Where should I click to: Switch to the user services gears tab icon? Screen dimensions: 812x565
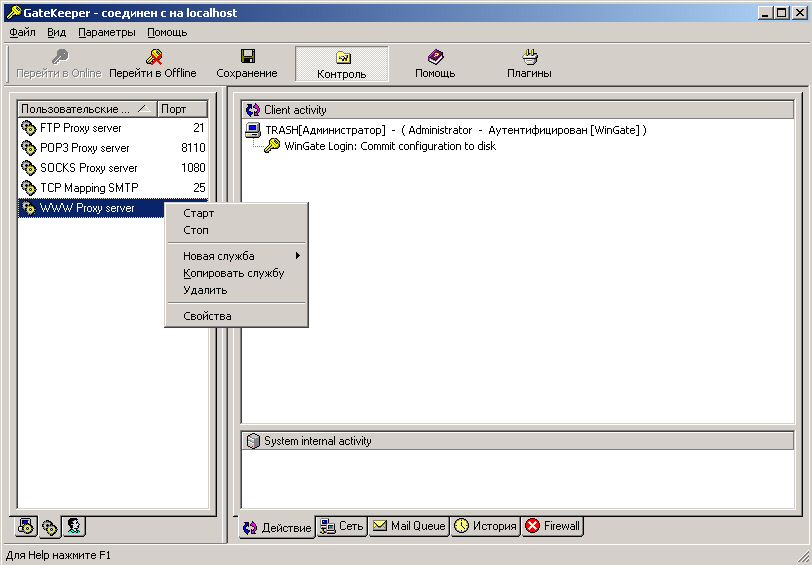click(x=49, y=527)
